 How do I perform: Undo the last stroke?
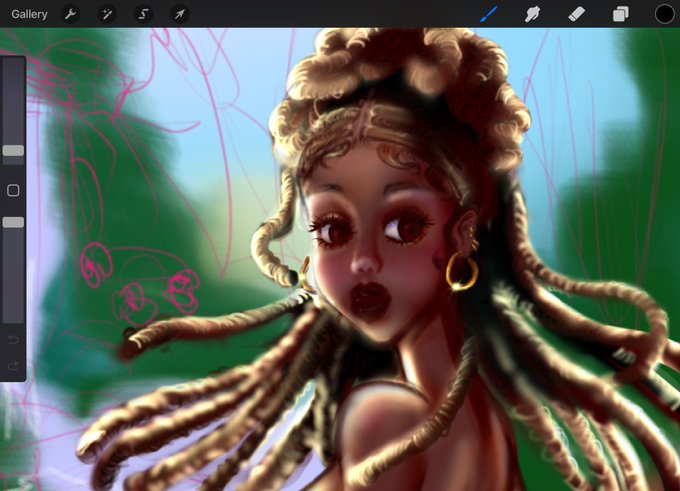(x=13, y=339)
